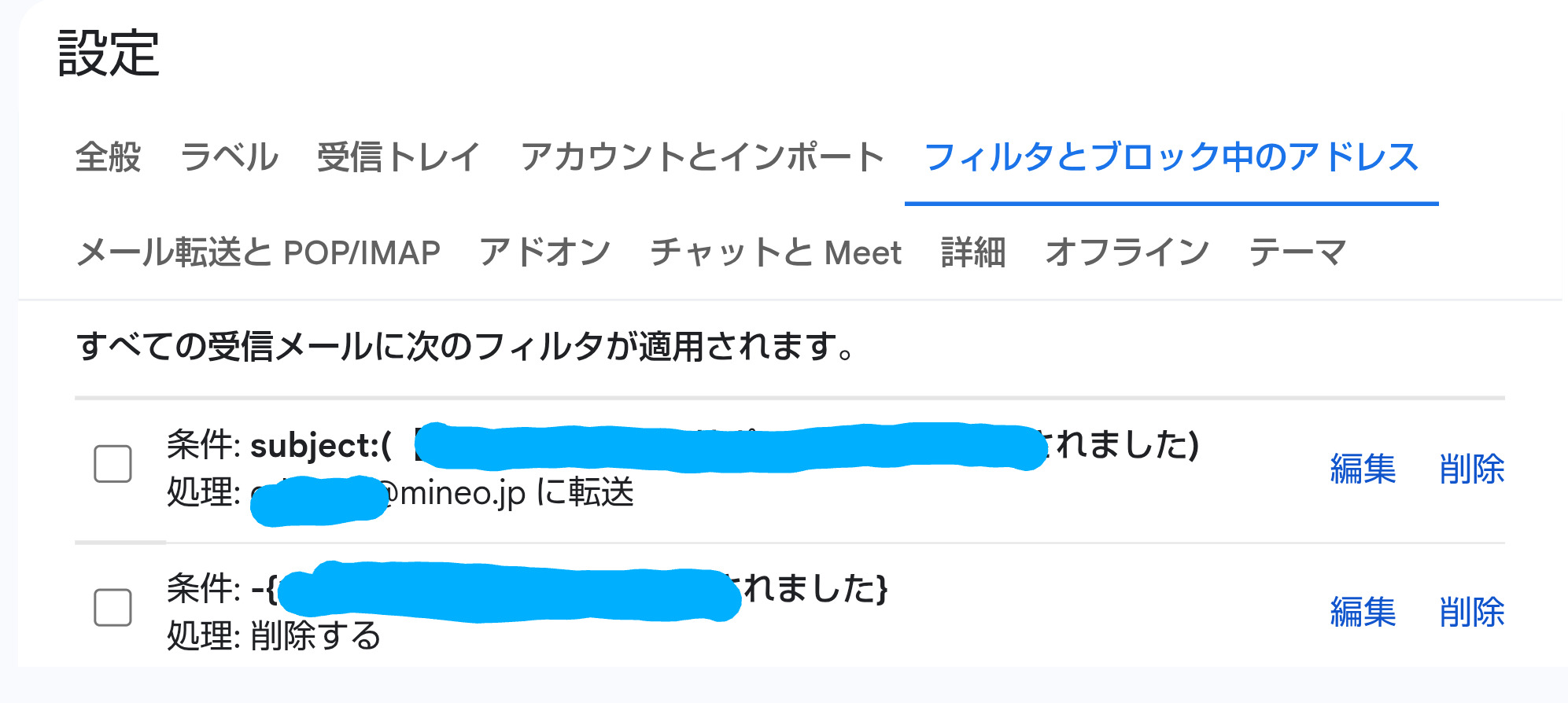Tick the checkbox for the 削除する filter
1568x703 pixels.
pyautogui.click(x=113, y=607)
